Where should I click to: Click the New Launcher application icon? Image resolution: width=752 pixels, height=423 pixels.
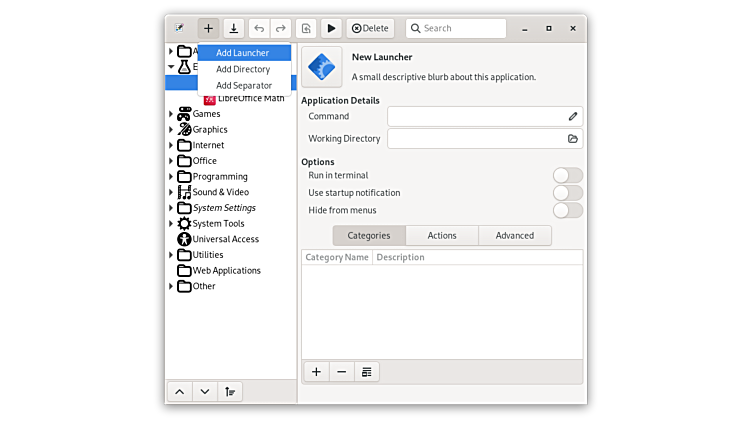pos(322,66)
